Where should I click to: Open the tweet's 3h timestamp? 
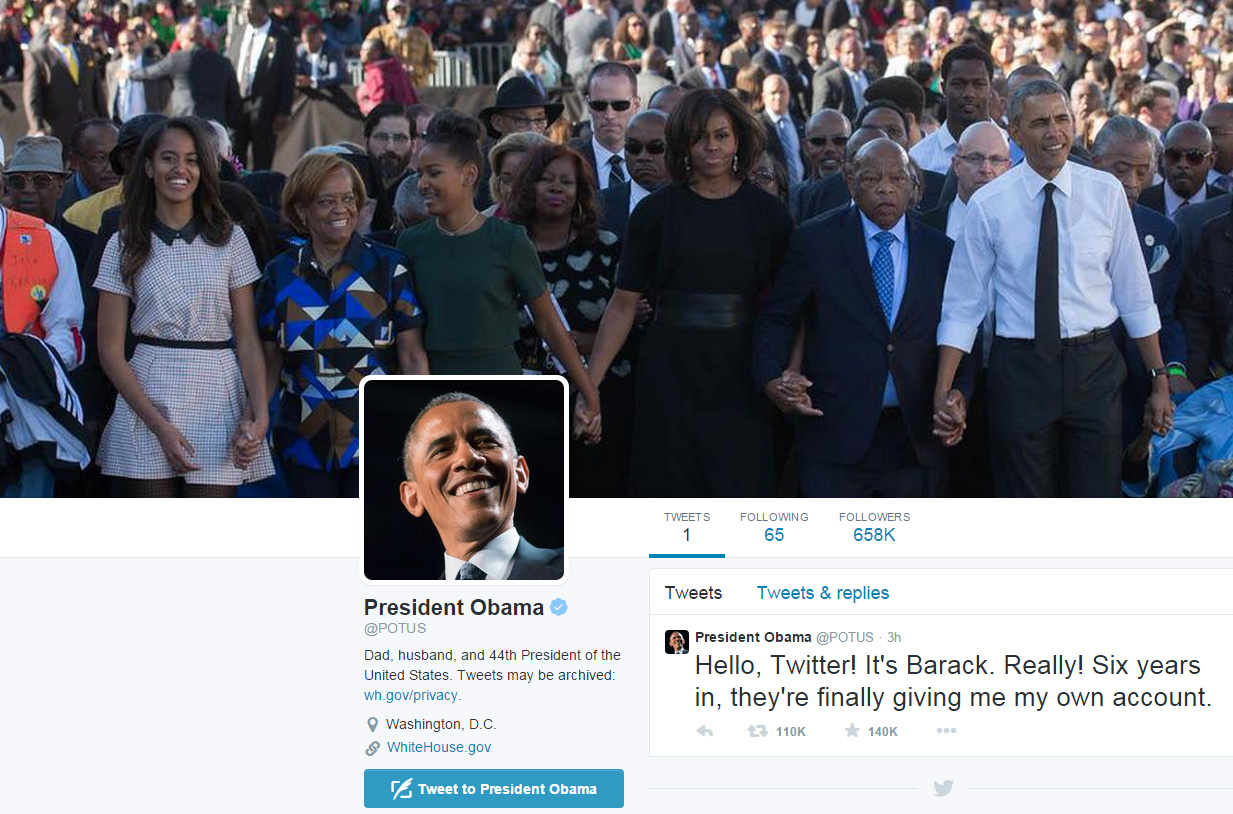point(894,637)
